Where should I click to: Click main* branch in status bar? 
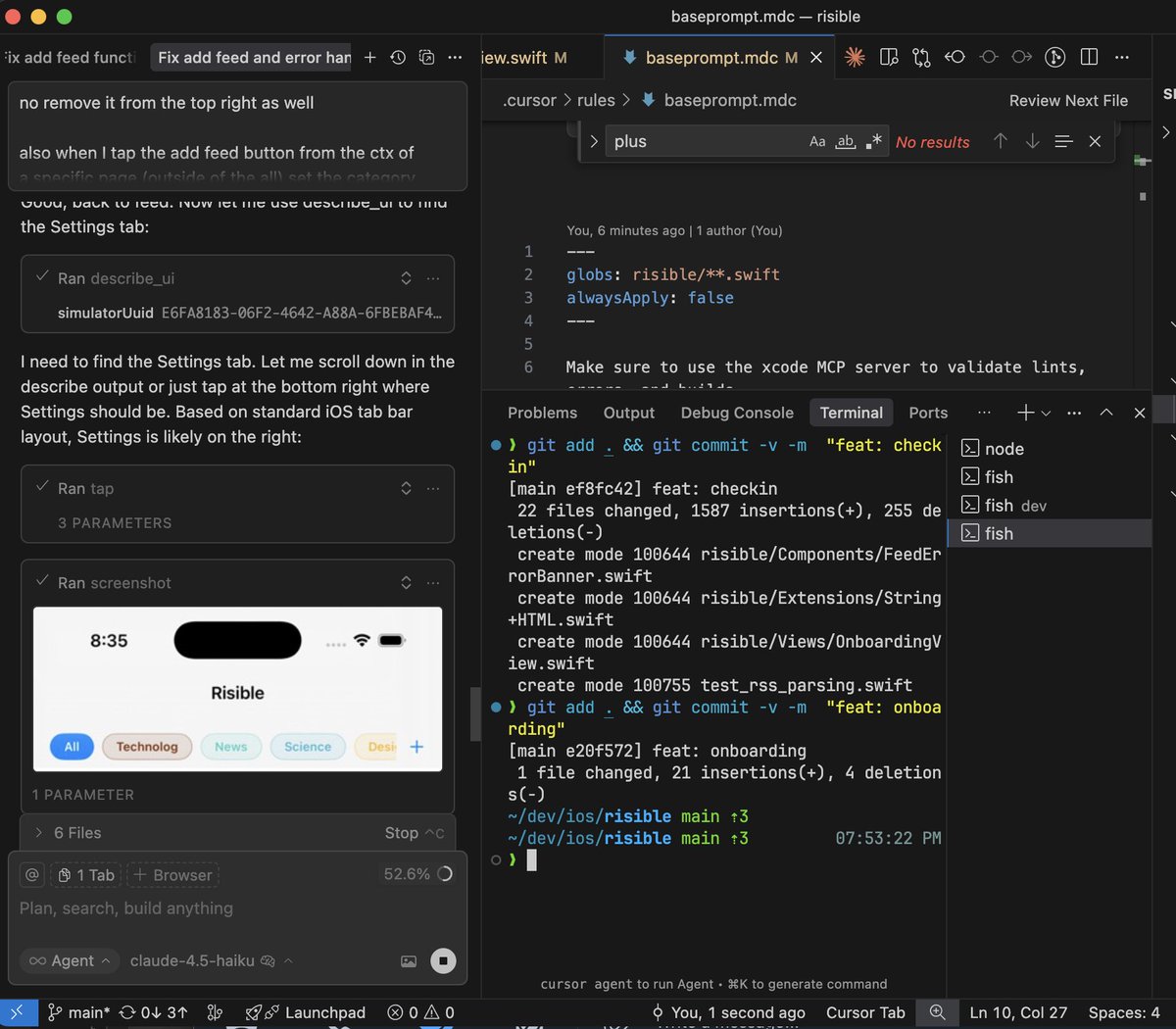pos(78,1012)
